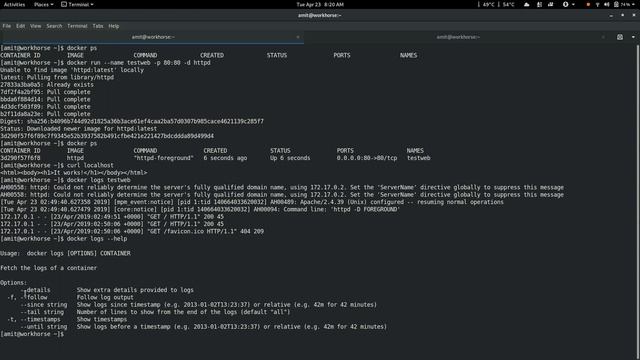
Task: Click the new tab icon in tab bar
Action: (x=620, y=37)
